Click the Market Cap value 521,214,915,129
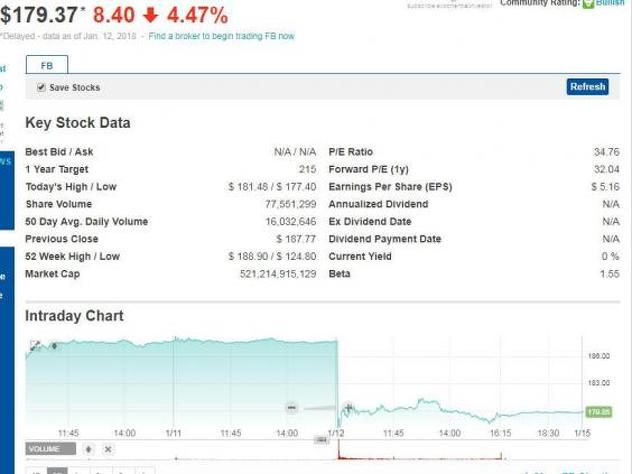Image resolution: width=632 pixels, height=474 pixels. coord(277,274)
